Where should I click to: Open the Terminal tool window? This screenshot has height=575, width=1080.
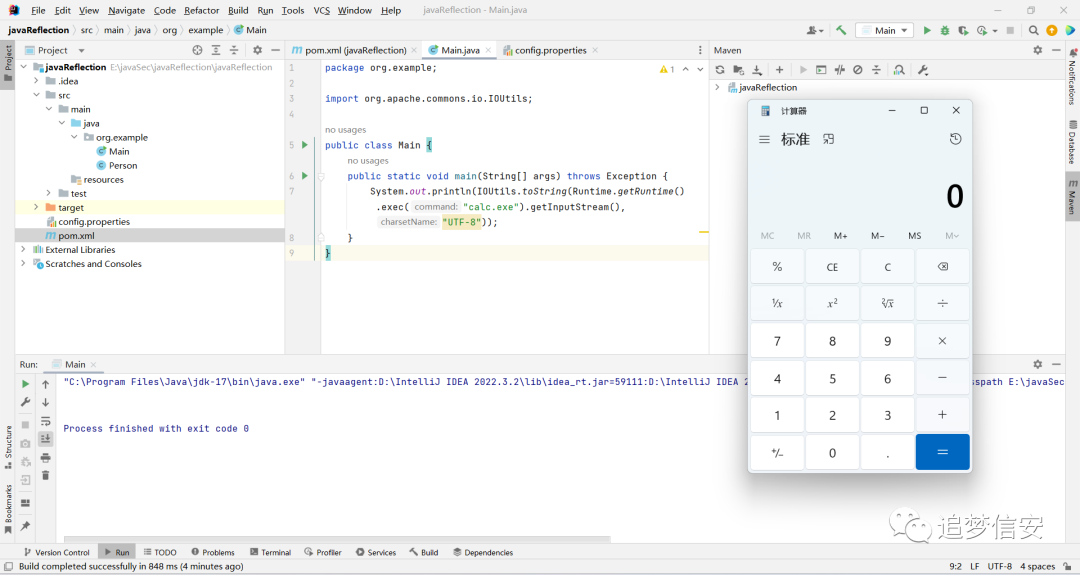270,552
